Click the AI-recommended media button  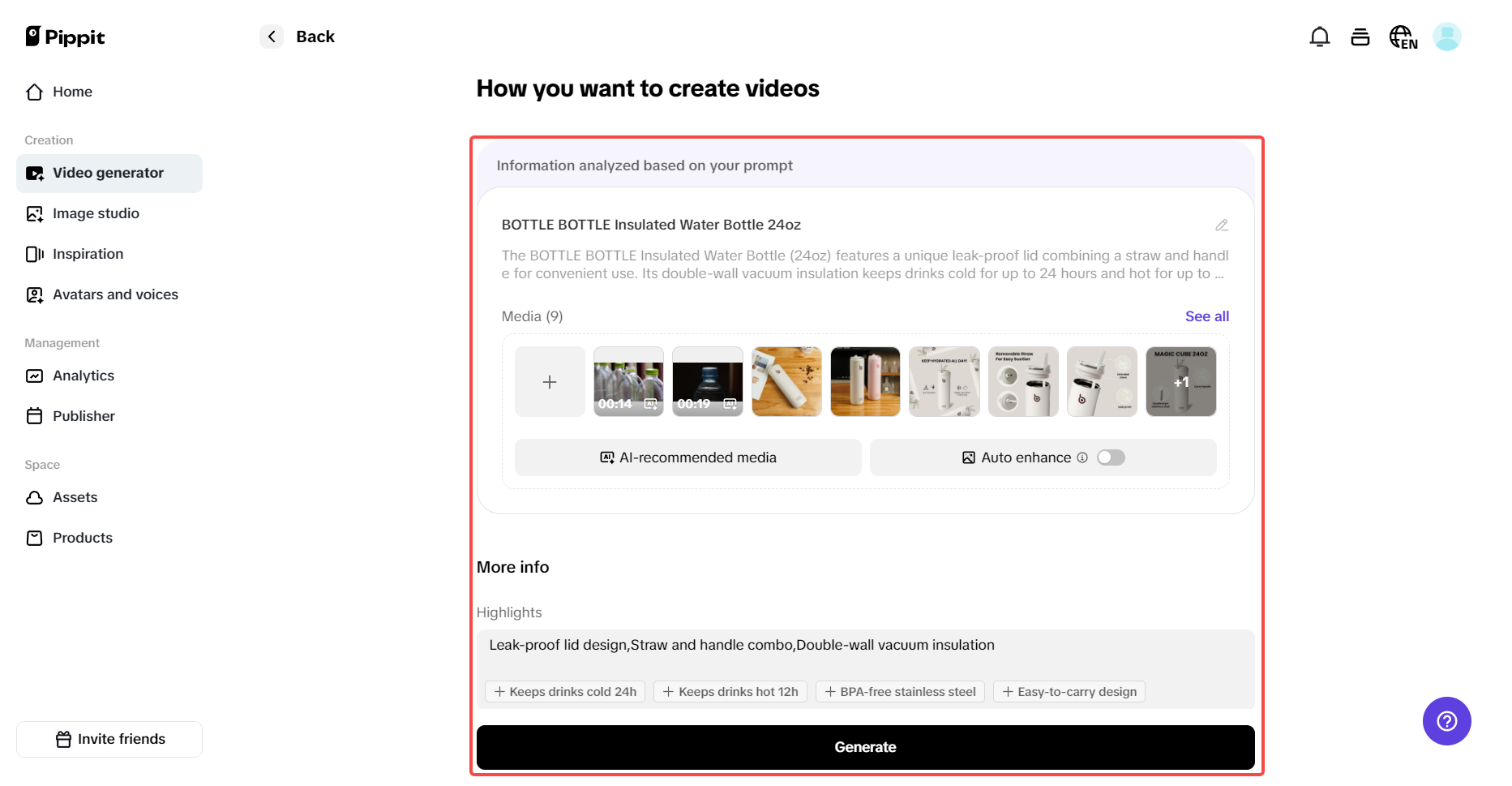click(687, 457)
